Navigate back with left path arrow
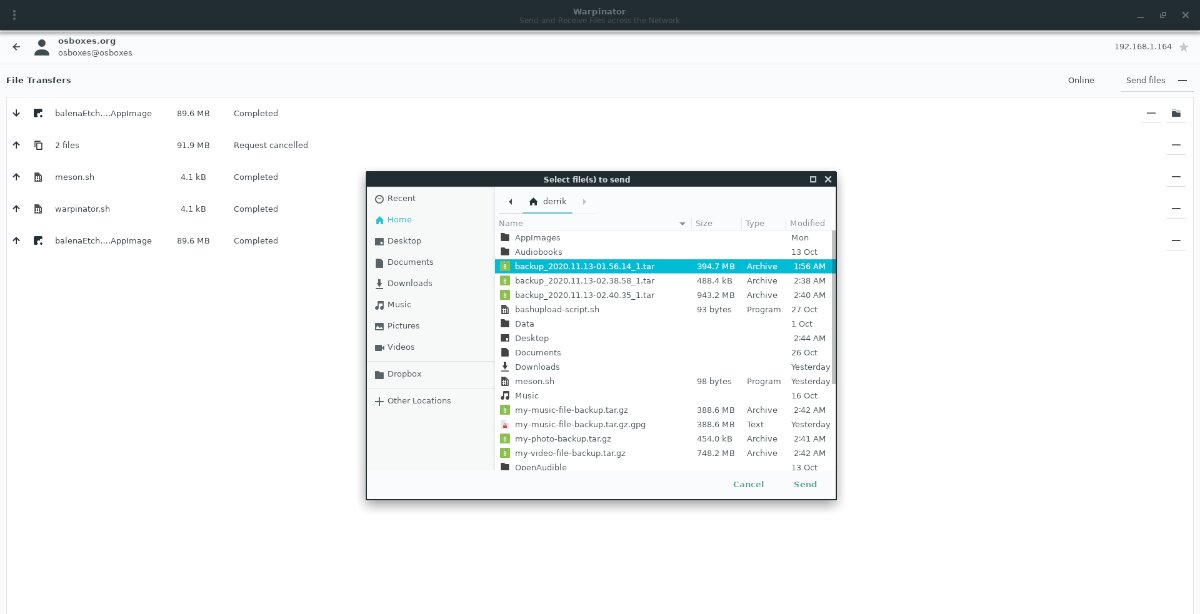 pos(510,202)
